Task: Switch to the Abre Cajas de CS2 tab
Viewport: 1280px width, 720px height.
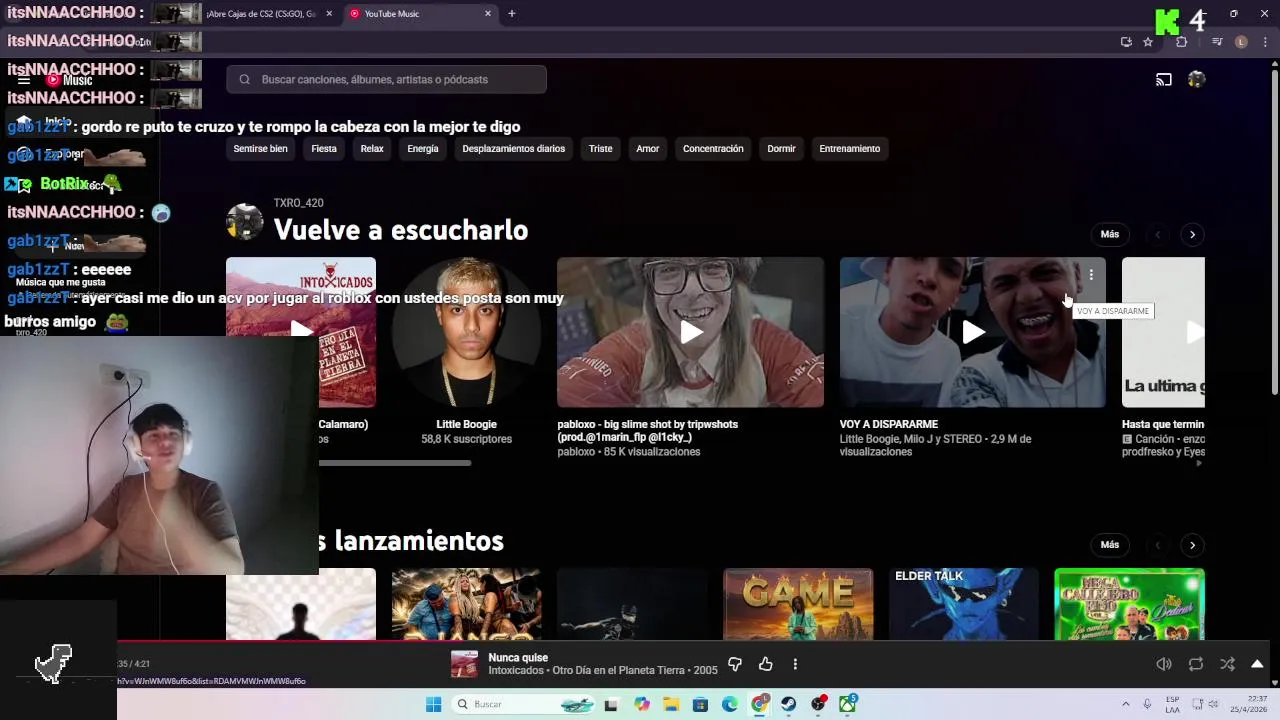Action: coord(260,13)
